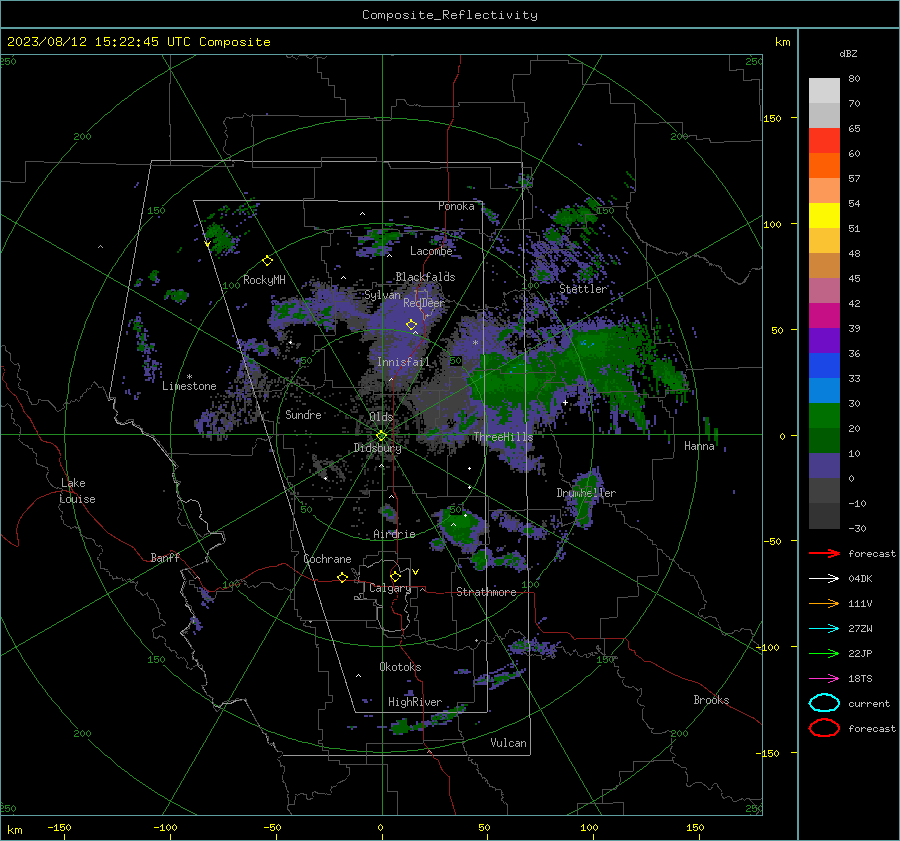900x841 pixels.
Task: Select the light grey 70-80 dBZ swatch
Action: point(824,91)
